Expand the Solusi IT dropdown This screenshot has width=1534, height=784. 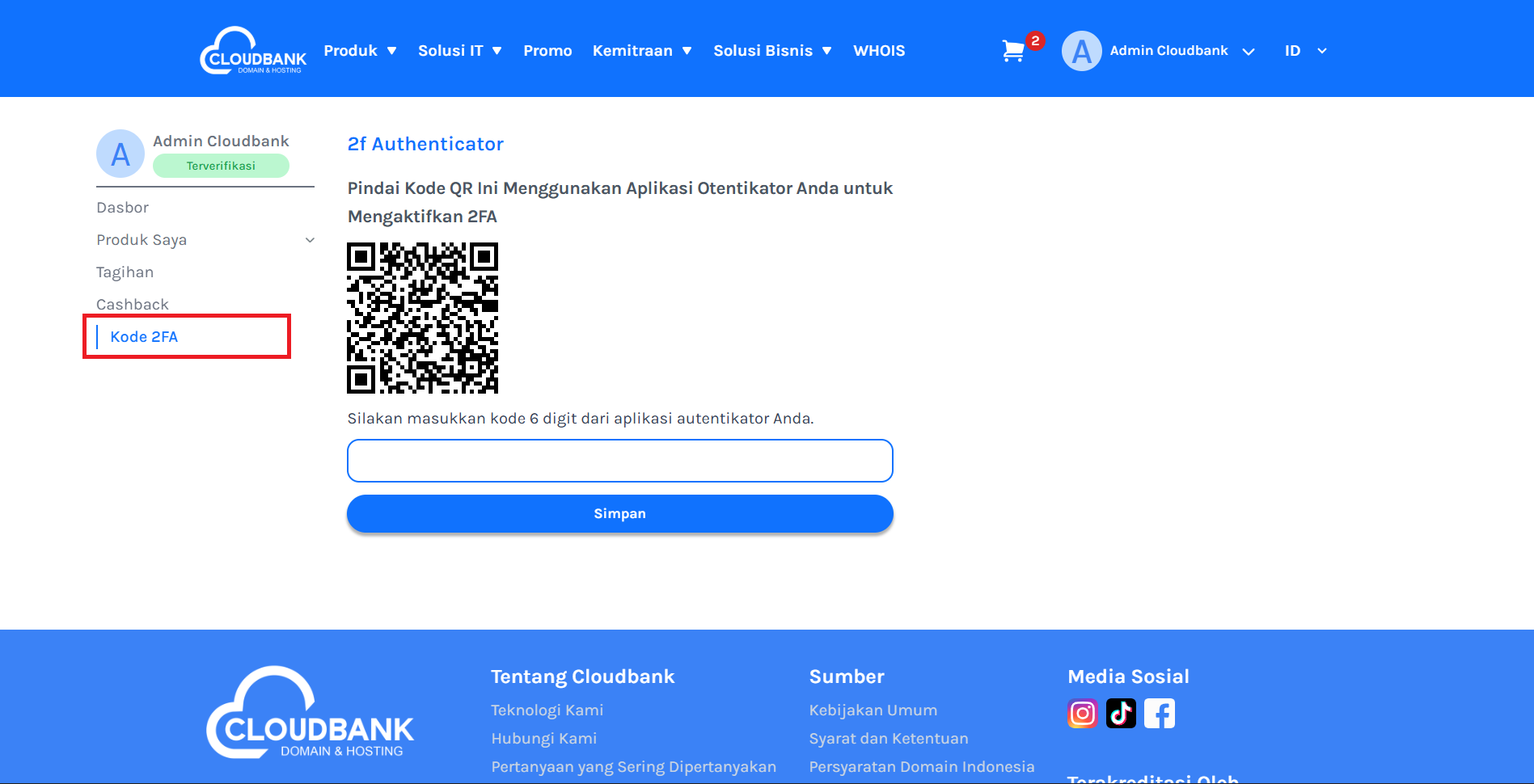click(460, 51)
